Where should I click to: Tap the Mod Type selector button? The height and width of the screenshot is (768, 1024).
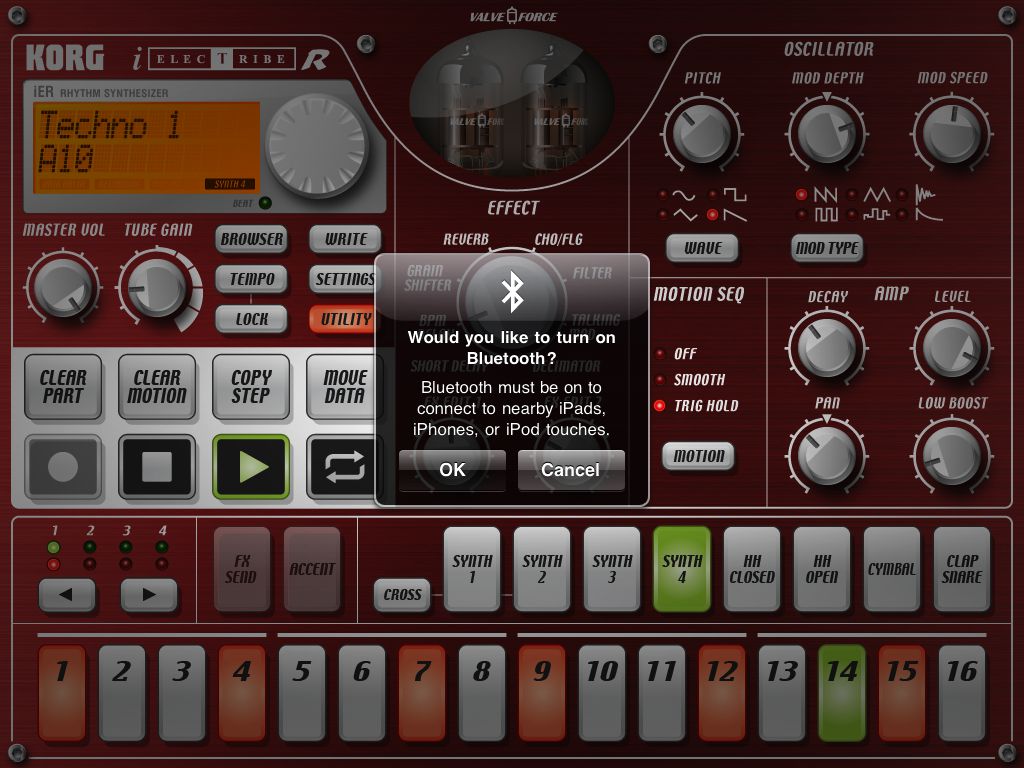click(x=827, y=248)
